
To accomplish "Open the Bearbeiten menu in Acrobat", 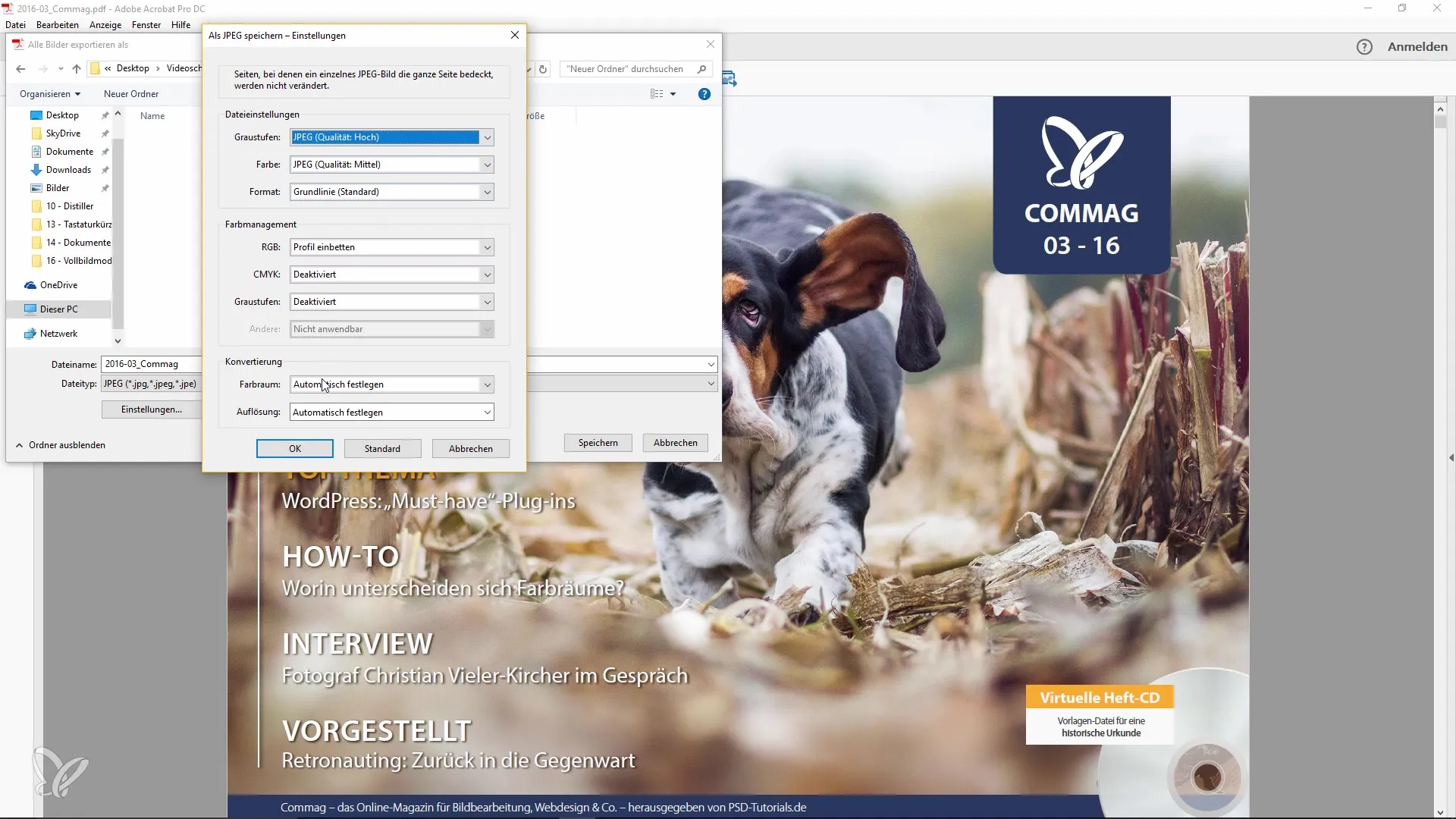I will pyautogui.click(x=55, y=24).
